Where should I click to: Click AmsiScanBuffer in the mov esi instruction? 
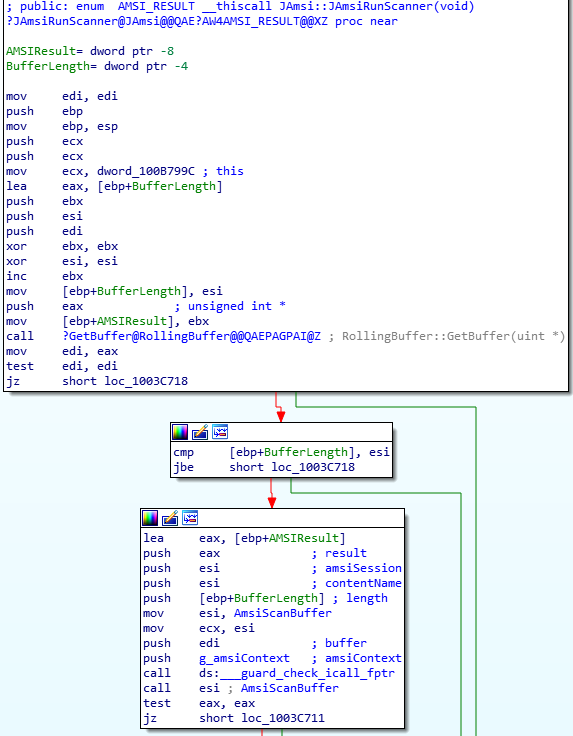[283, 613]
